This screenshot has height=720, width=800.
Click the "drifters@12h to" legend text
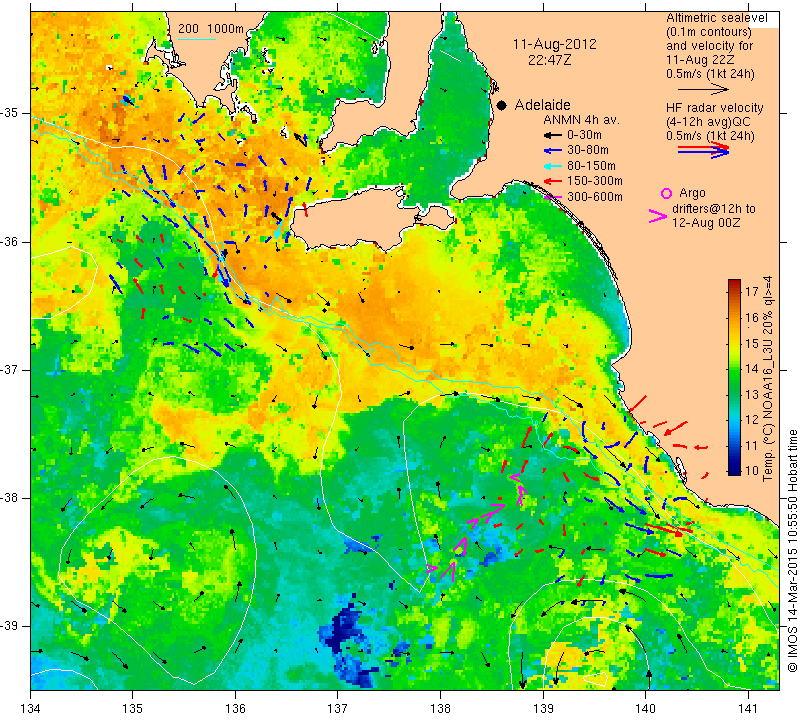click(x=714, y=209)
